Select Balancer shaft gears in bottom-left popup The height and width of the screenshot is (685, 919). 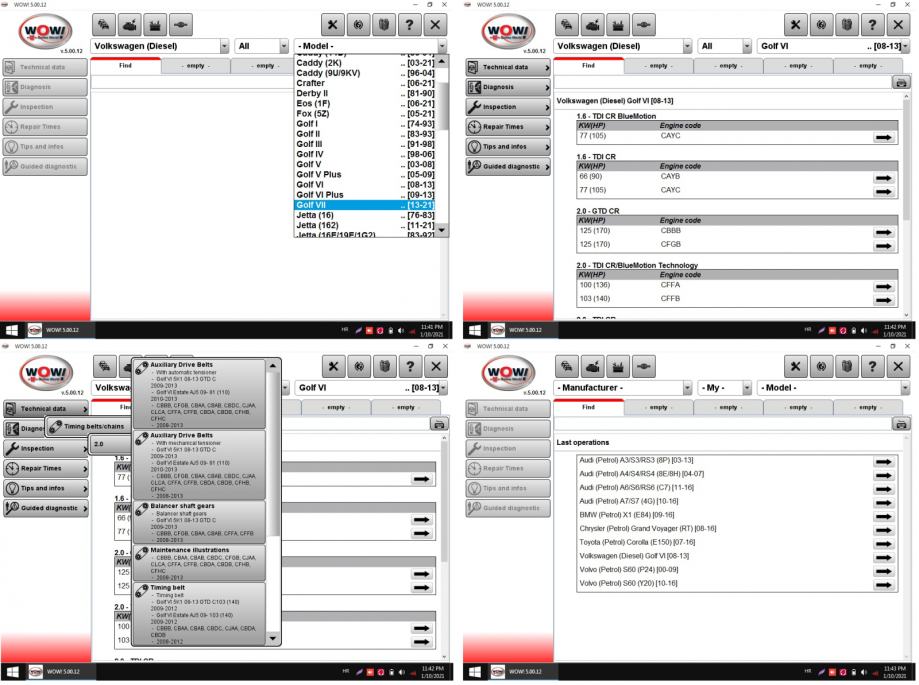199,522
